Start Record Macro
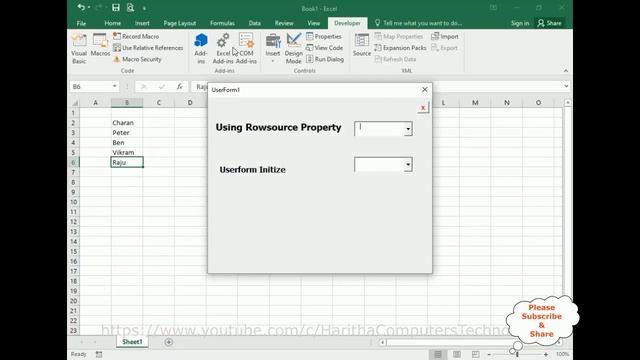Screen dimensions: 640x360 tap(136, 36)
